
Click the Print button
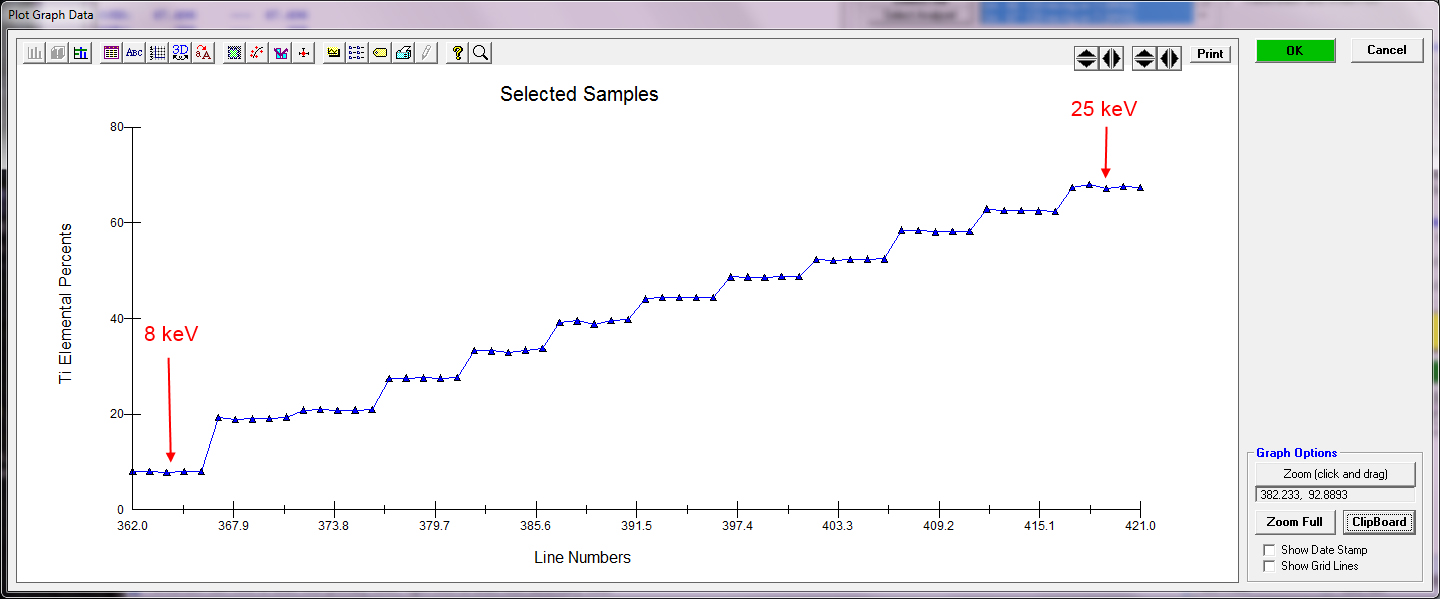click(x=1210, y=54)
